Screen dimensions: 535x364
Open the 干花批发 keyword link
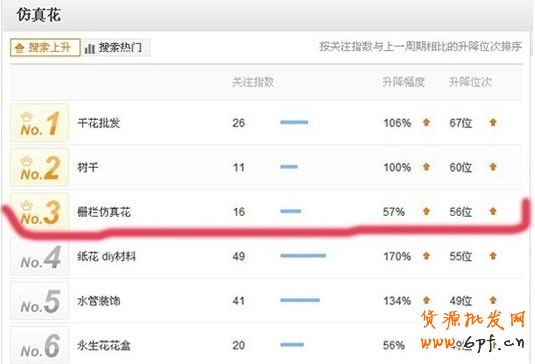point(99,123)
